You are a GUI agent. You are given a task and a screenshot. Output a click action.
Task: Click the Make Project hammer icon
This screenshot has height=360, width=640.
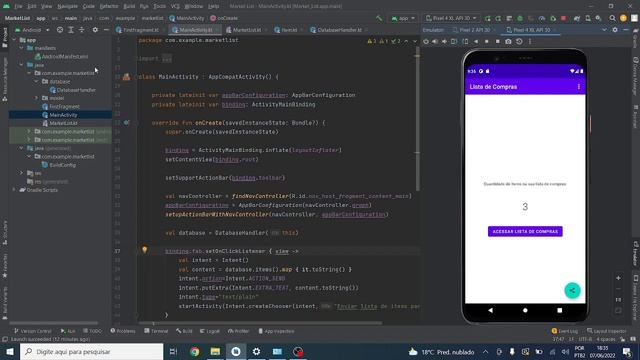[379, 18]
